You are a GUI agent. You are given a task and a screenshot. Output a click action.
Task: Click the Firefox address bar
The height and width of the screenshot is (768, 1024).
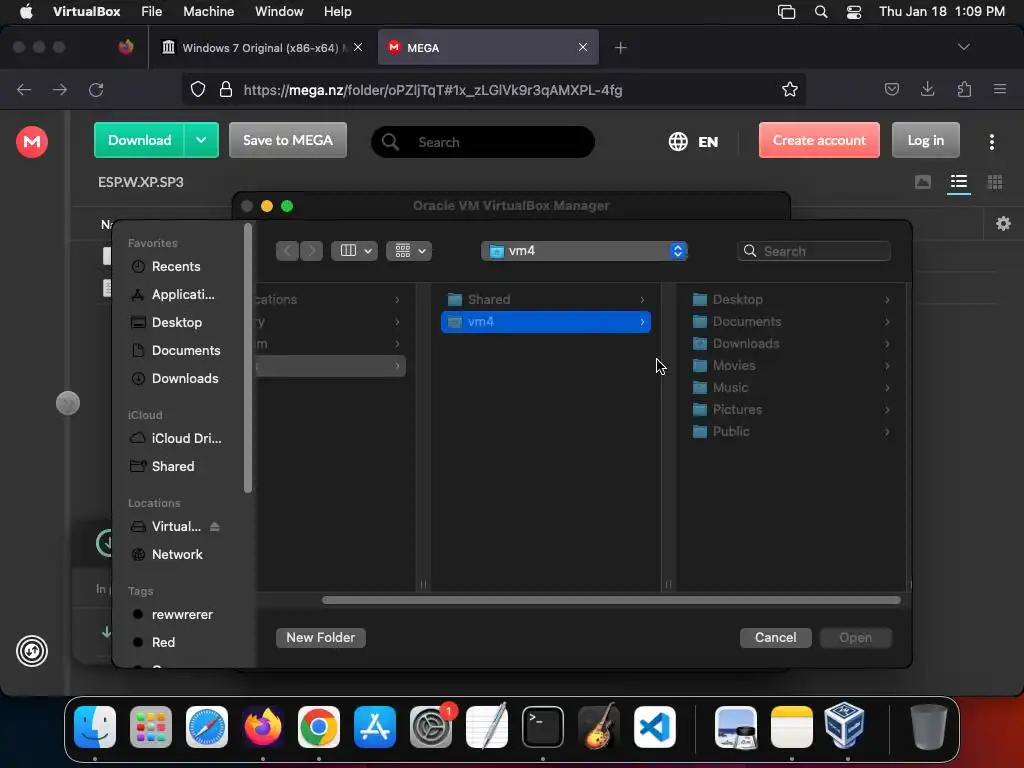pyautogui.click(x=493, y=89)
